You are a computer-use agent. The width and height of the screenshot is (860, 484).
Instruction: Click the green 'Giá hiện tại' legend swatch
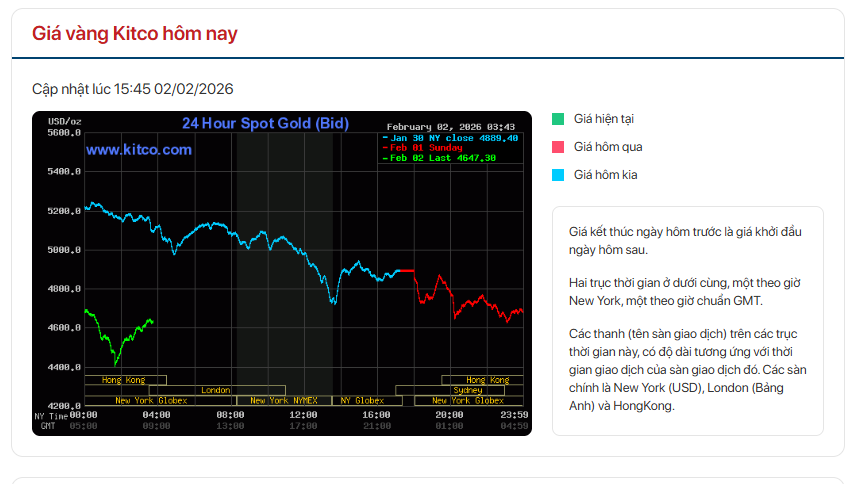pos(558,119)
